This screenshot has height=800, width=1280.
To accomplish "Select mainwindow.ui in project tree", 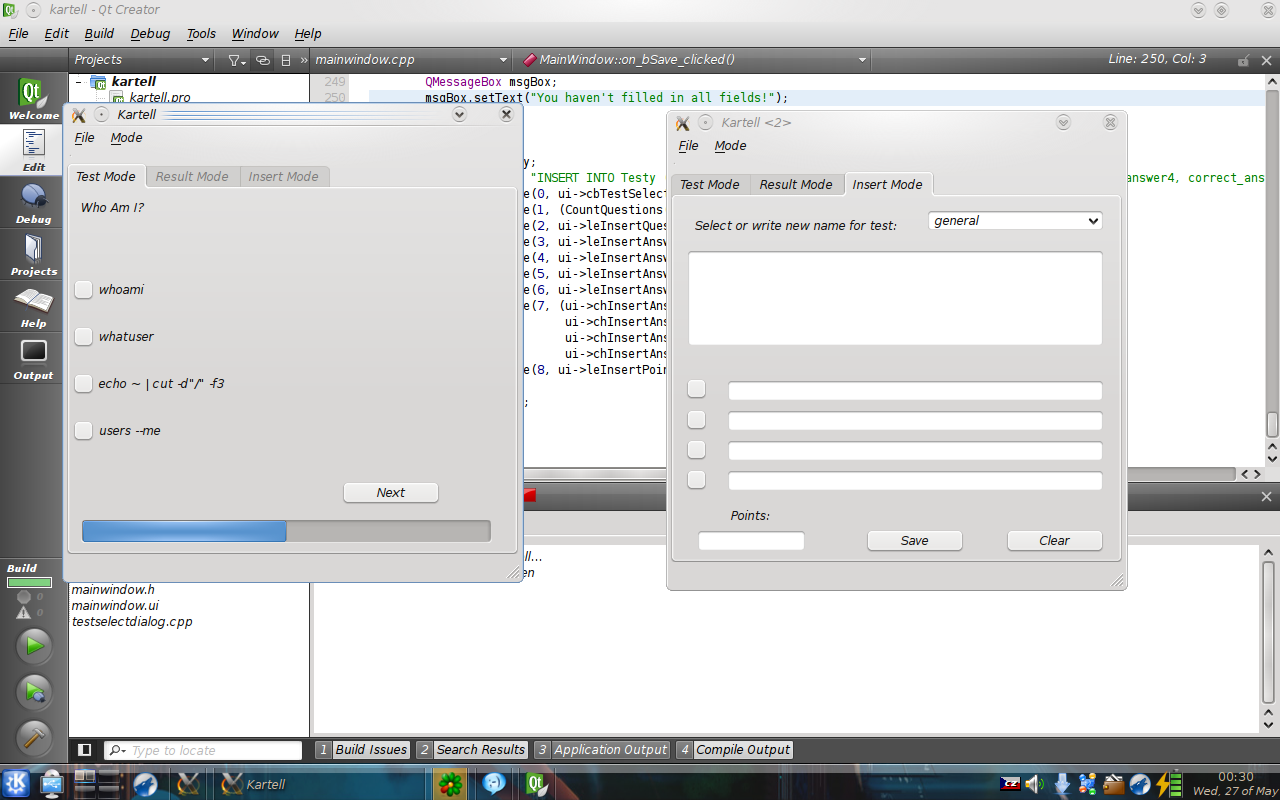I will tap(115, 606).
